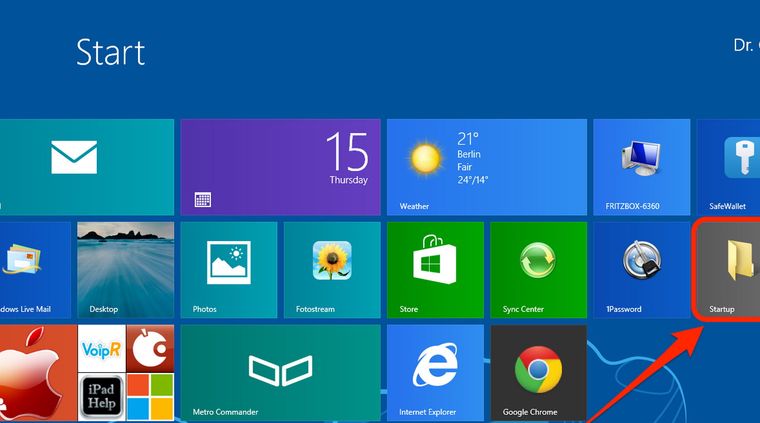Launch the Google Chrome tile
760x423 pixels.
pos(538,373)
